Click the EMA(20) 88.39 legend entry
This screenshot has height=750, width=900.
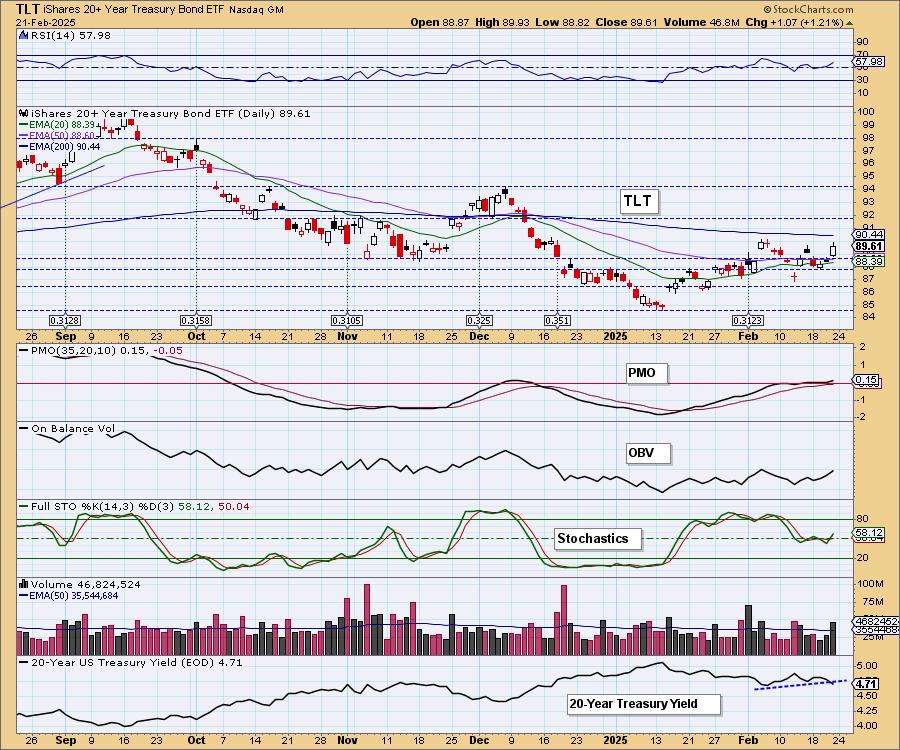[x=58, y=124]
